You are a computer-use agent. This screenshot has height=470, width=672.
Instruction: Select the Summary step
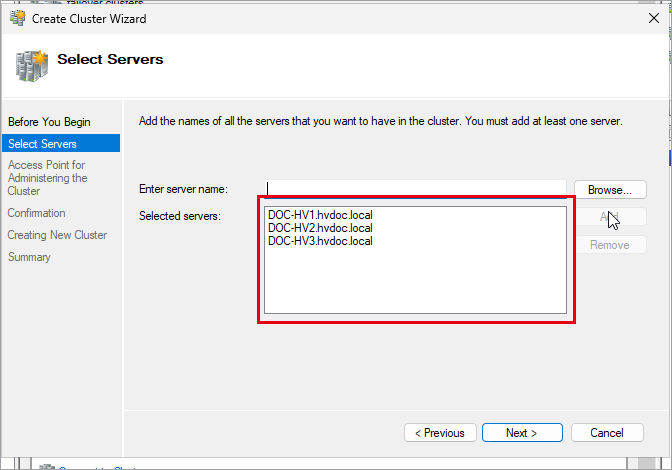(x=29, y=257)
